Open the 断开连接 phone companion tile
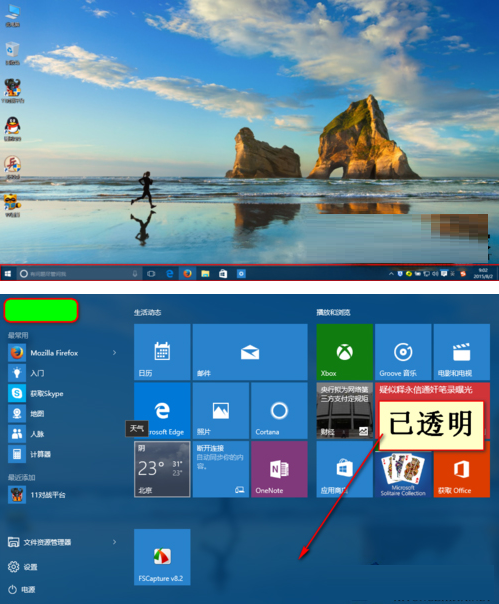 [x=221, y=469]
